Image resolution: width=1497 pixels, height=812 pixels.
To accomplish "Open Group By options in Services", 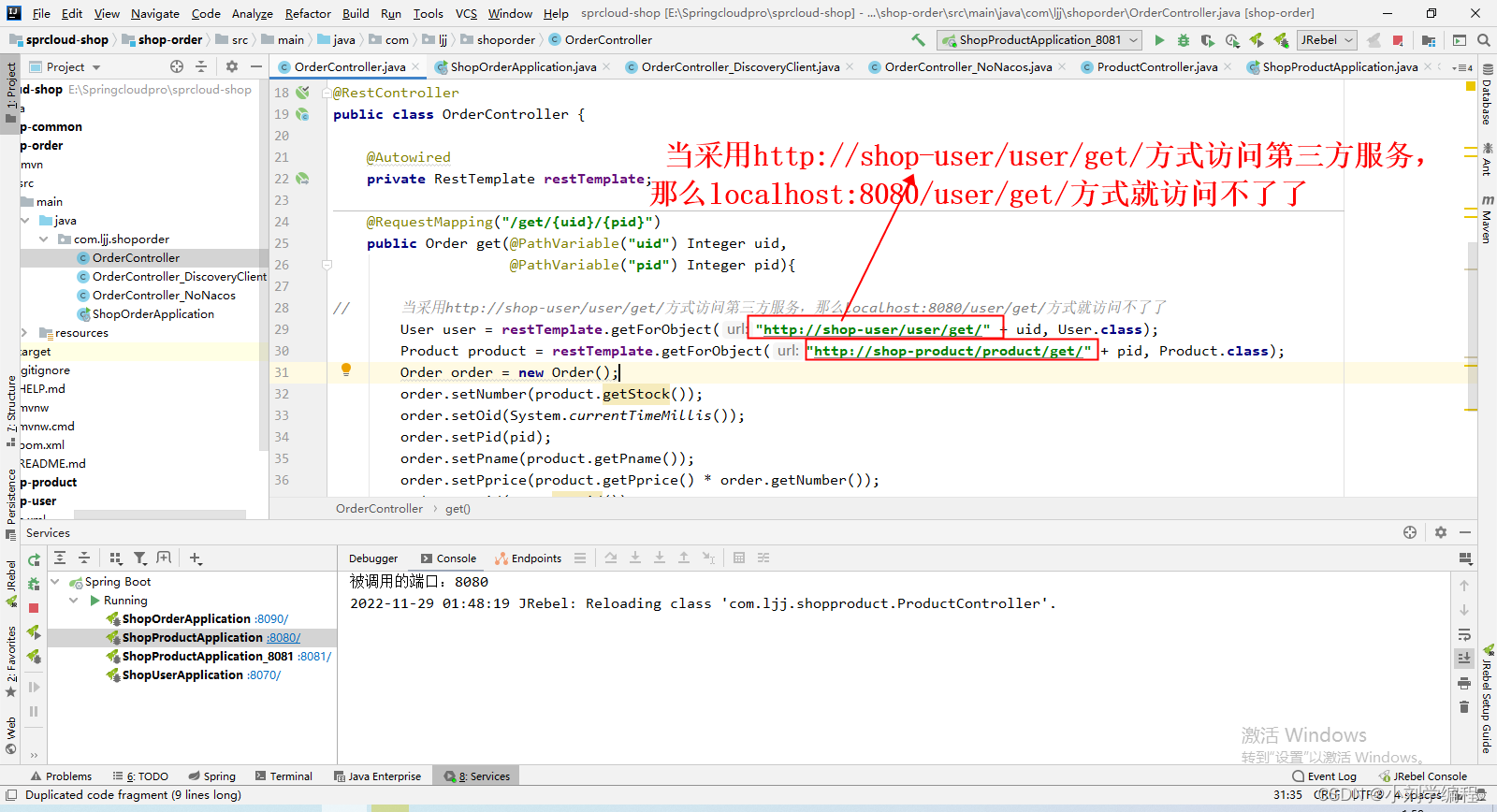I will [116, 558].
